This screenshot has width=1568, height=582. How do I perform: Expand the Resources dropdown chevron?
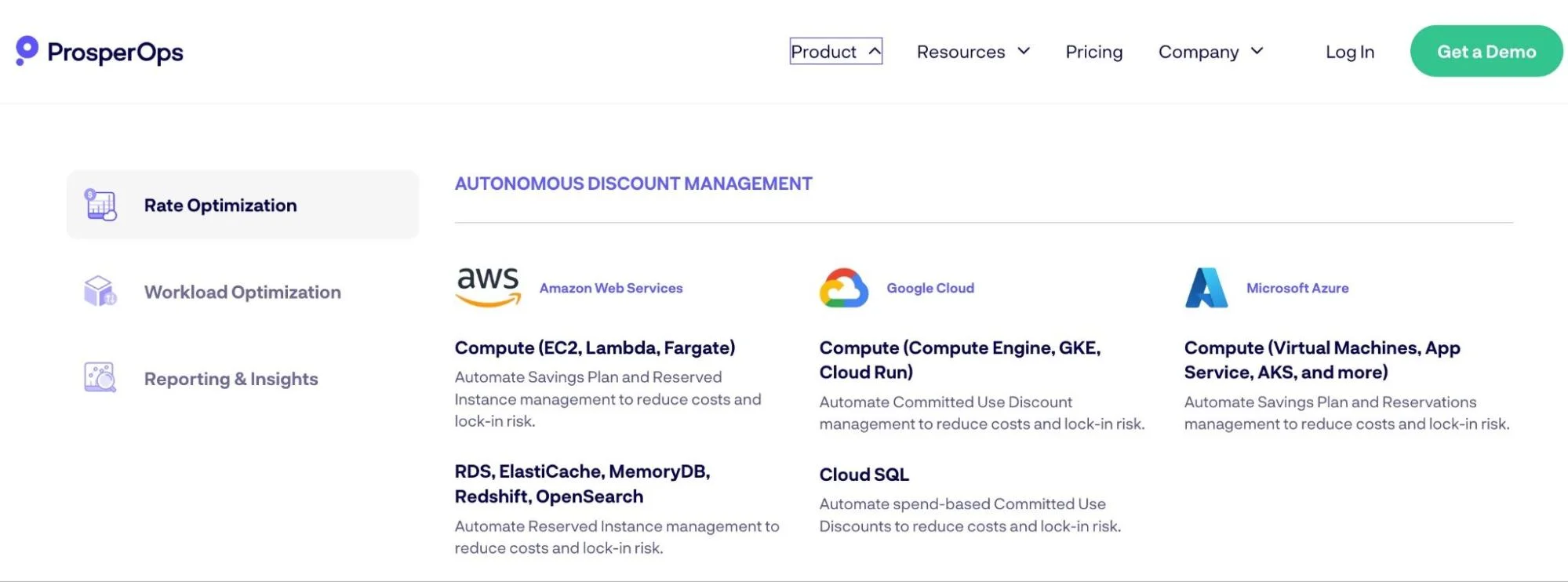coord(1024,51)
